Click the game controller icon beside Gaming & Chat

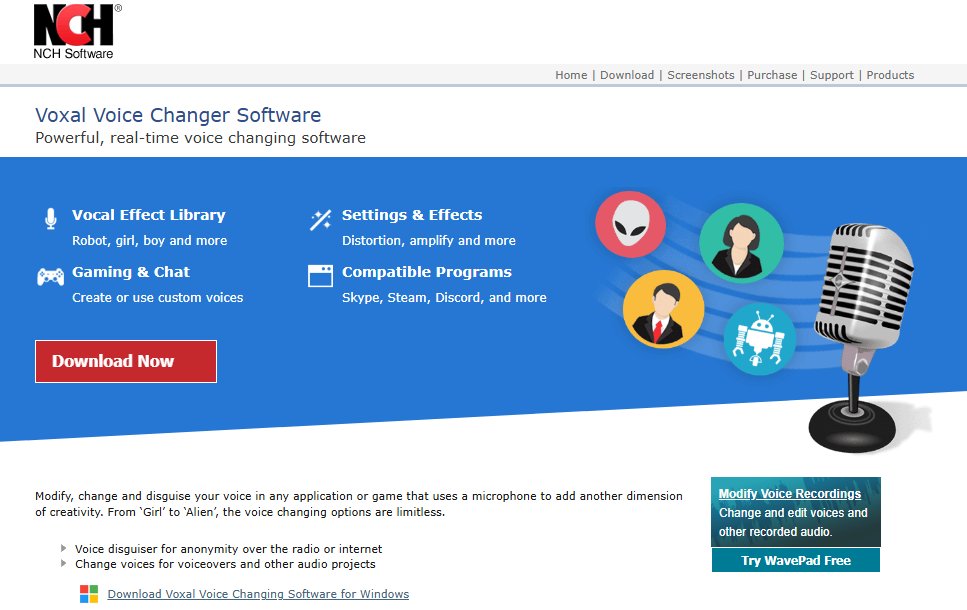tap(51, 277)
